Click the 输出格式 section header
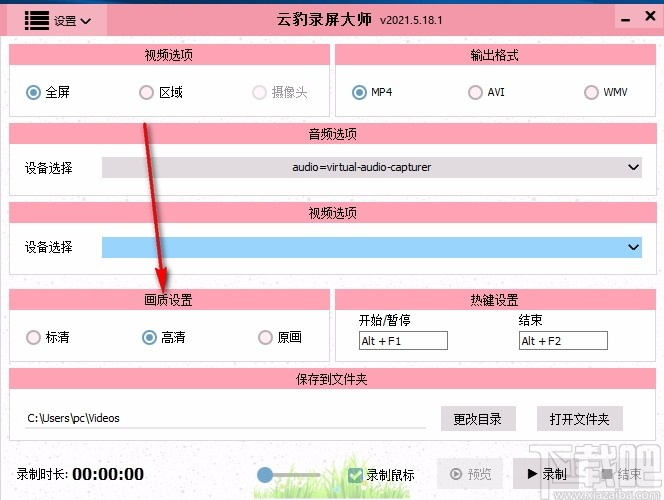664x500 pixels. tap(495, 55)
